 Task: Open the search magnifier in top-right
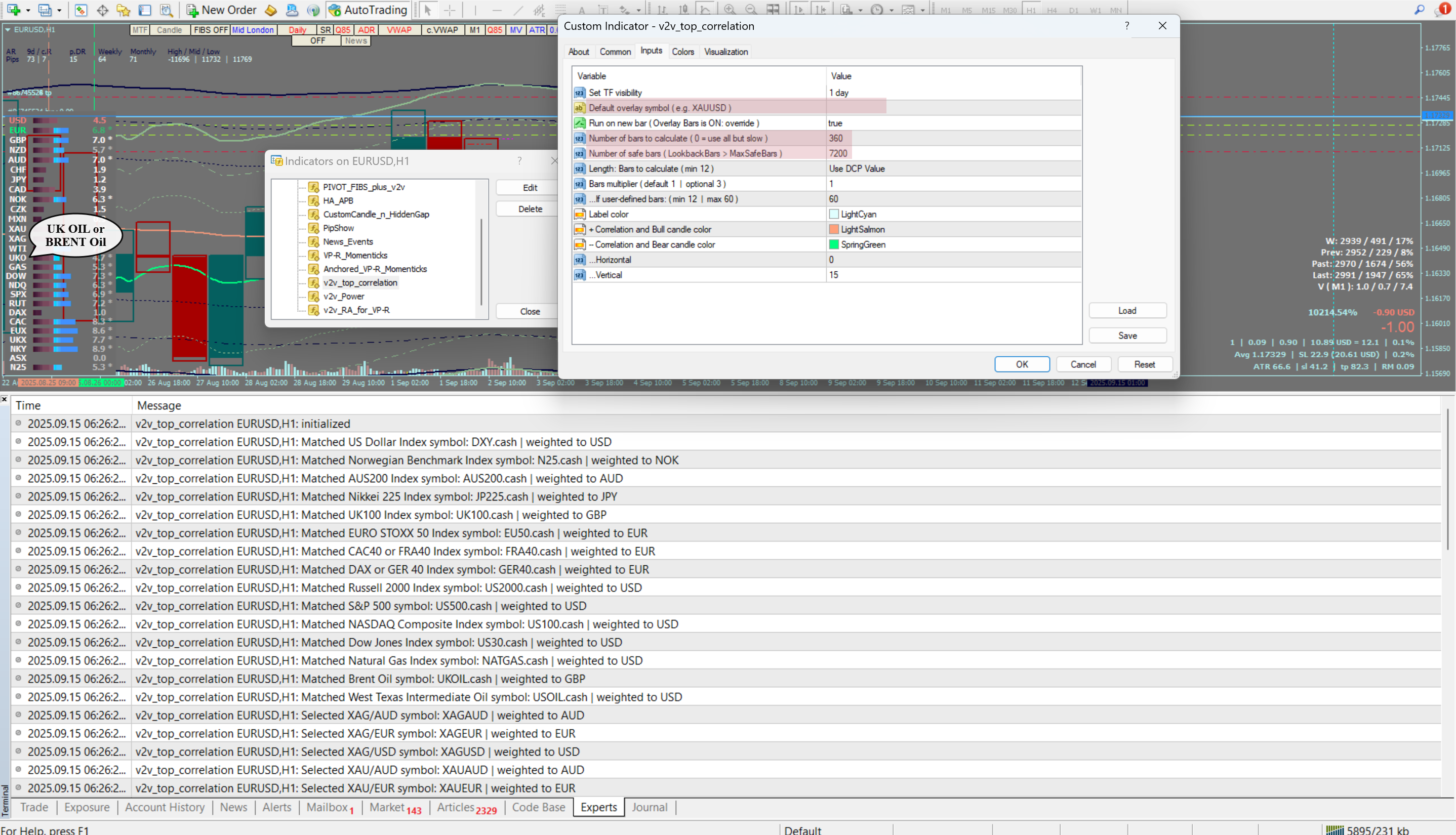click(1419, 10)
